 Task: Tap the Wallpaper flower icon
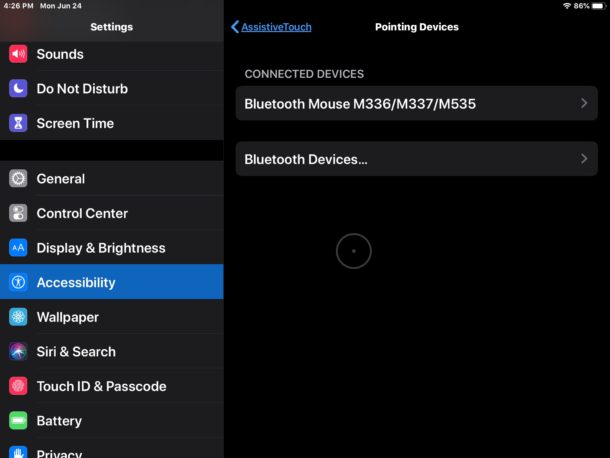pos(18,317)
